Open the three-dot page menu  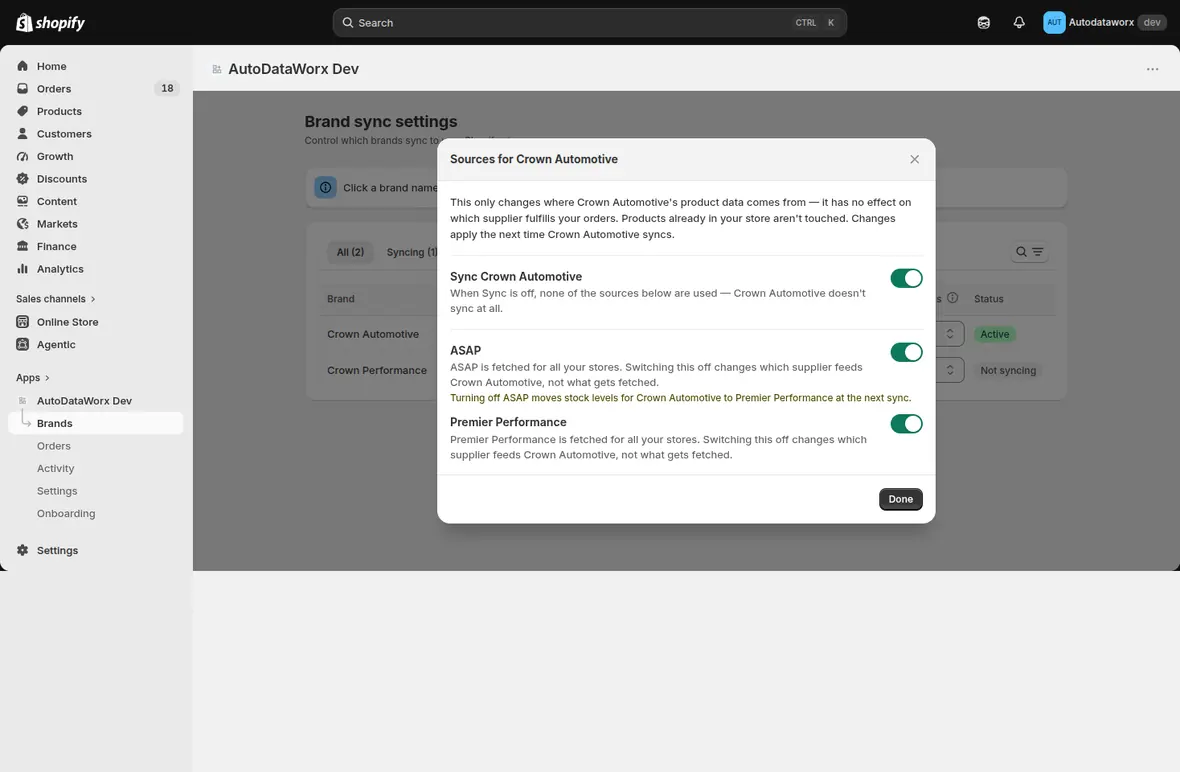tap(1152, 69)
